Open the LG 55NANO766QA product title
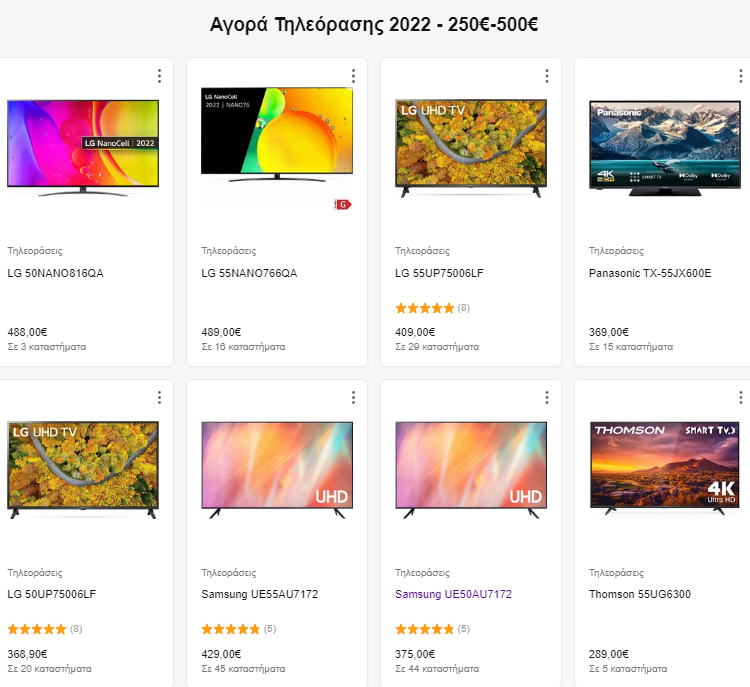 click(x=249, y=273)
